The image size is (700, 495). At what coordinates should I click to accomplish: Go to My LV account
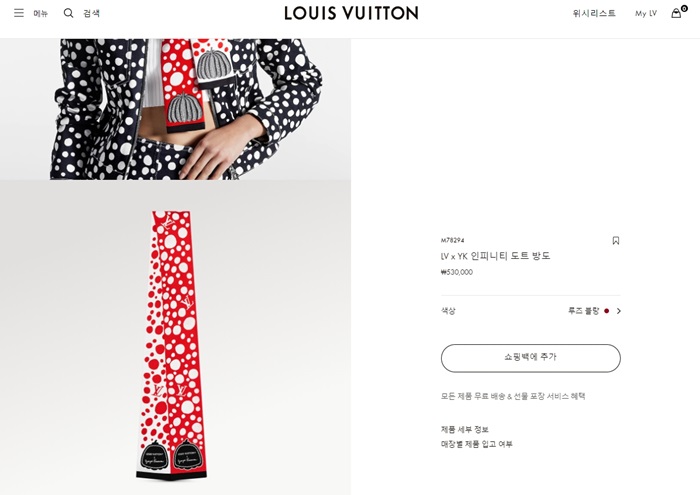tap(646, 13)
